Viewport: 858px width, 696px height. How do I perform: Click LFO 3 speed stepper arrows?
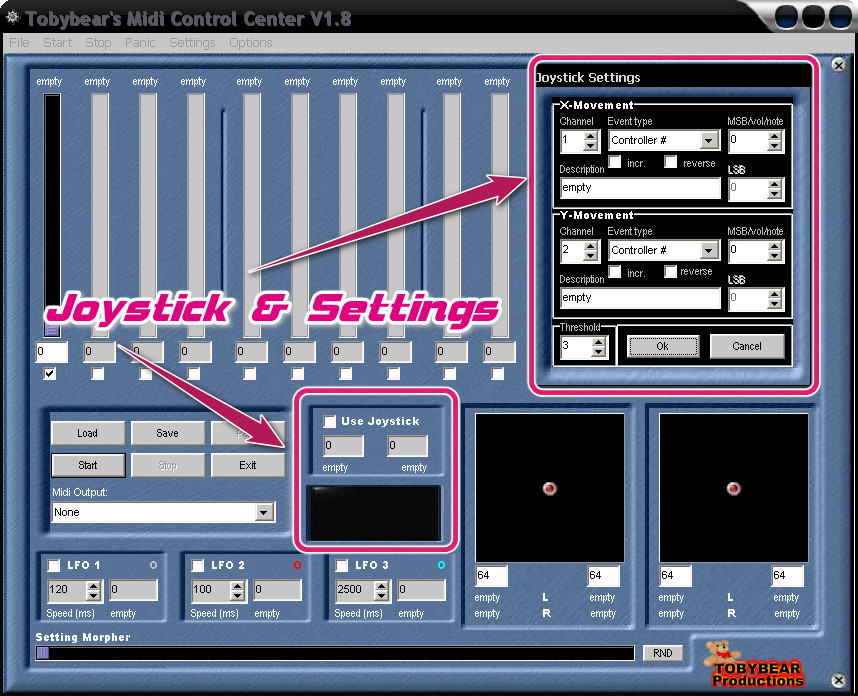381,590
